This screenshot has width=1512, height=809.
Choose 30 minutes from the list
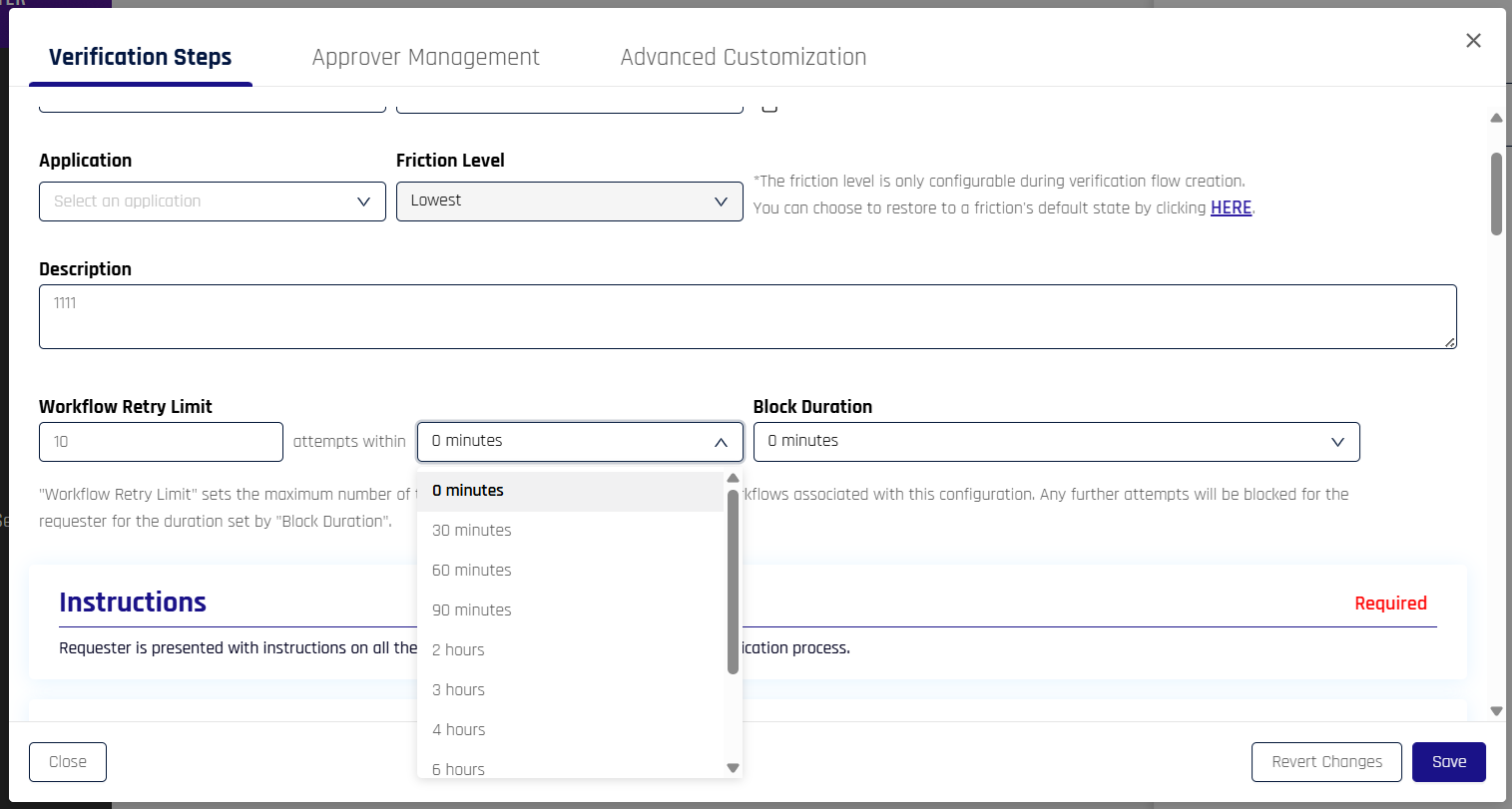pyautogui.click(x=472, y=531)
